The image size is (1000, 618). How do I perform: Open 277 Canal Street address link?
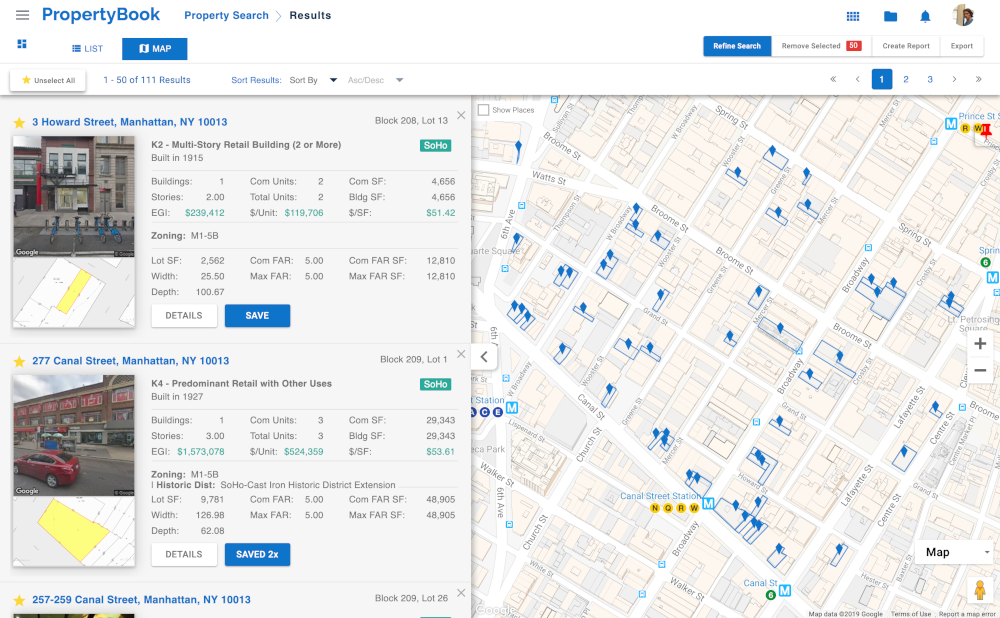coord(131,361)
